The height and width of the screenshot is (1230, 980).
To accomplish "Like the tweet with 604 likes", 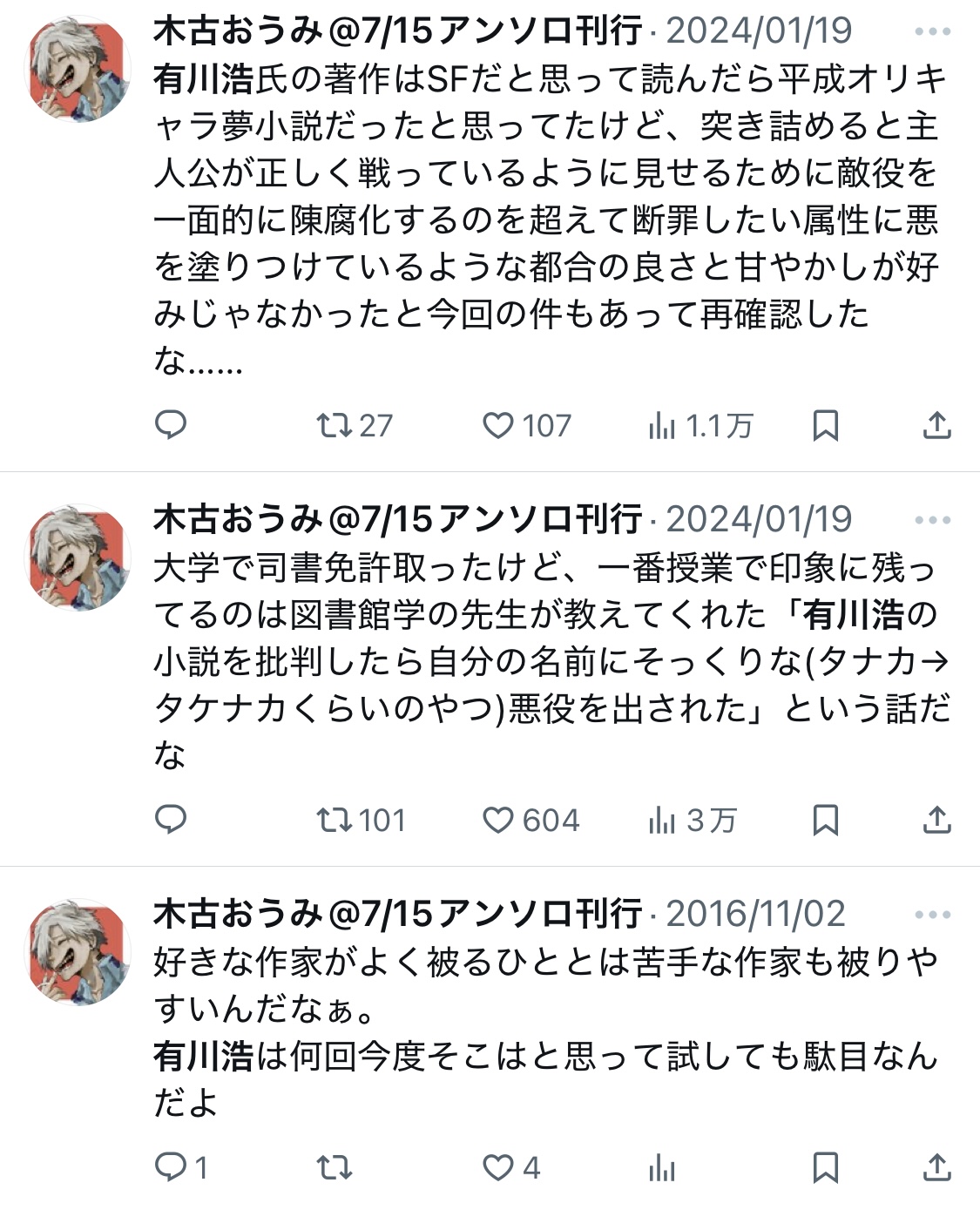I will pos(531,820).
